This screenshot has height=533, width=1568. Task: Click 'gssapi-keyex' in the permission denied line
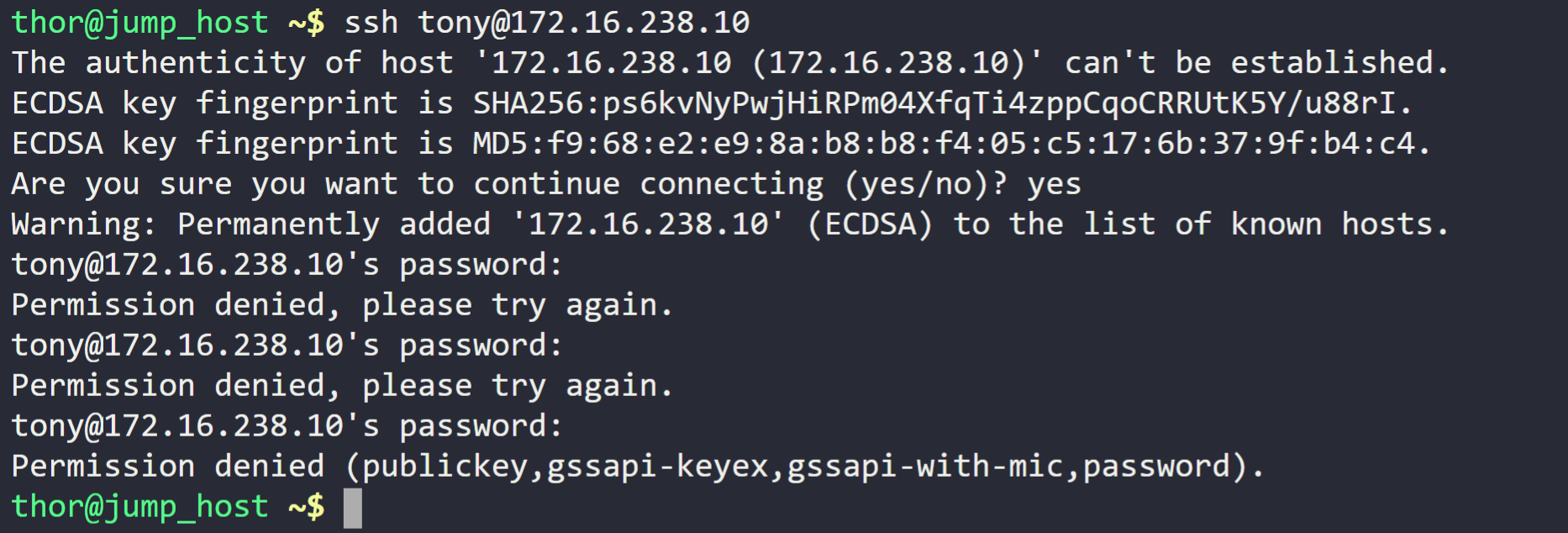(658, 467)
